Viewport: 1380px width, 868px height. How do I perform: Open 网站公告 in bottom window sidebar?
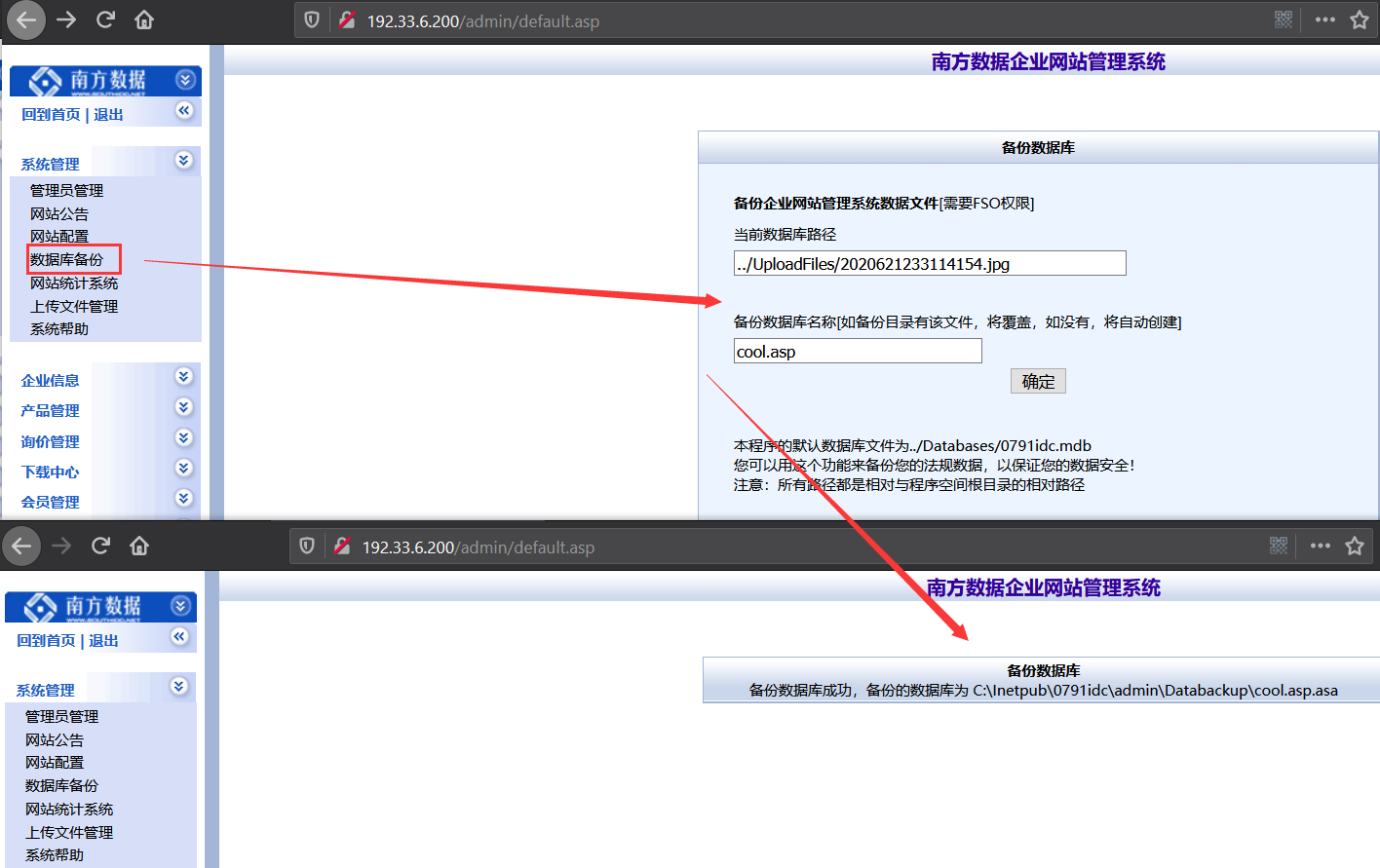point(55,740)
